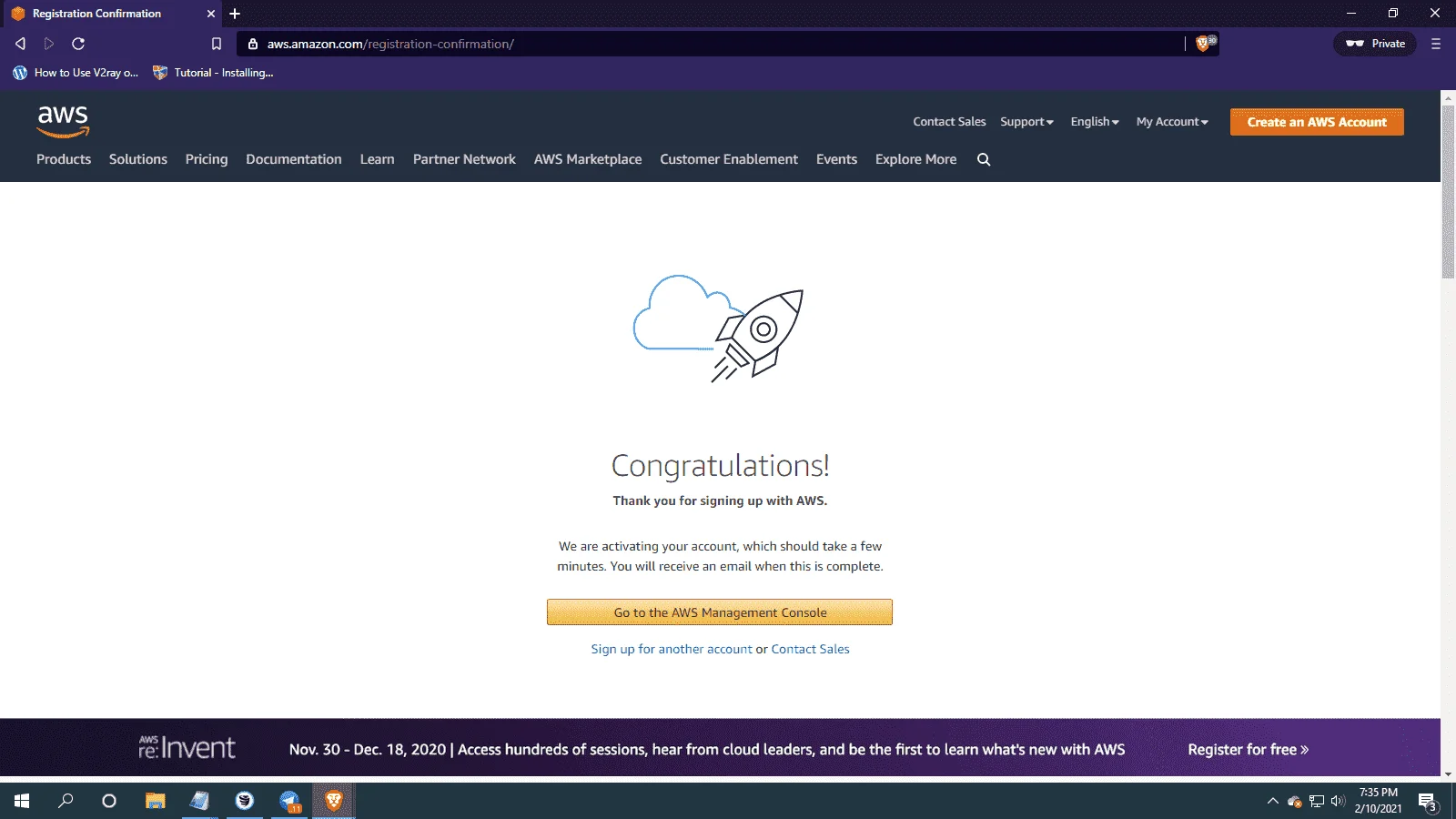Viewport: 1456px width, 819px height.
Task: Open AWS Marketplace in the nav bar
Action: pyautogui.click(x=588, y=159)
